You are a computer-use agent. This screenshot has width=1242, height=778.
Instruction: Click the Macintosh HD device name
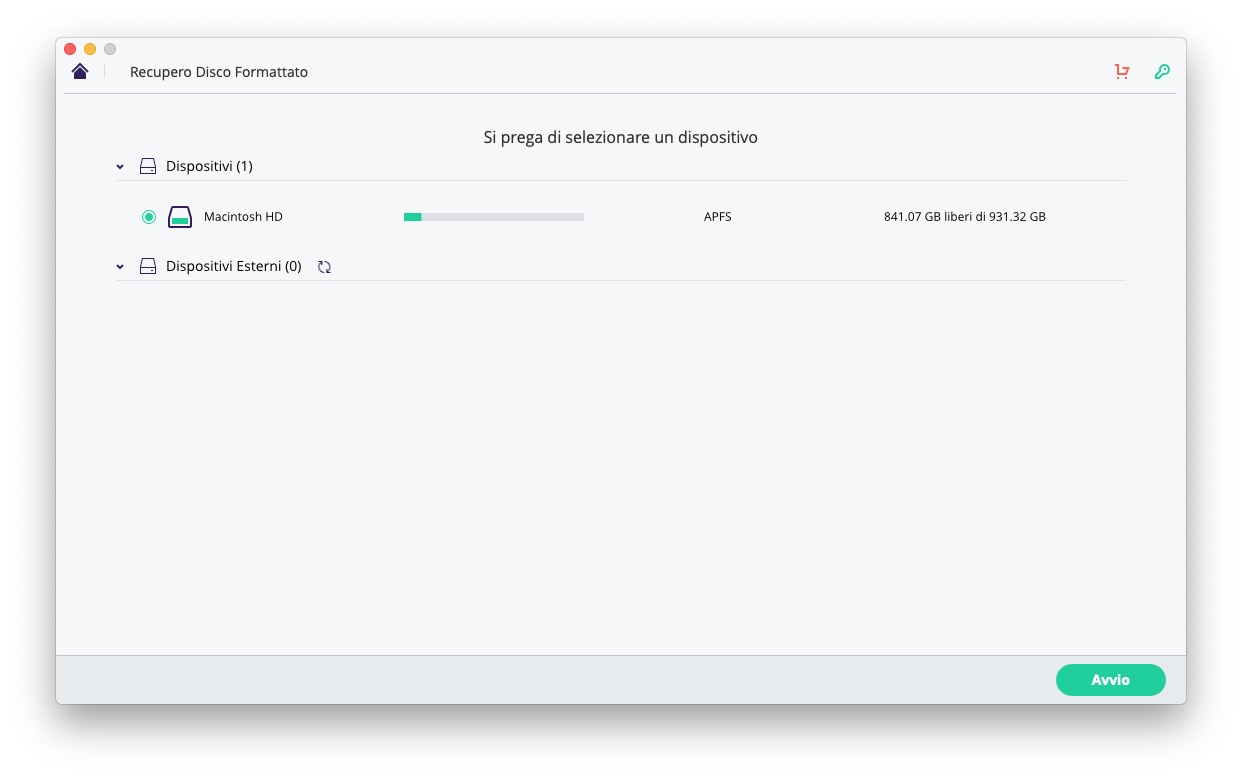coord(243,217)
